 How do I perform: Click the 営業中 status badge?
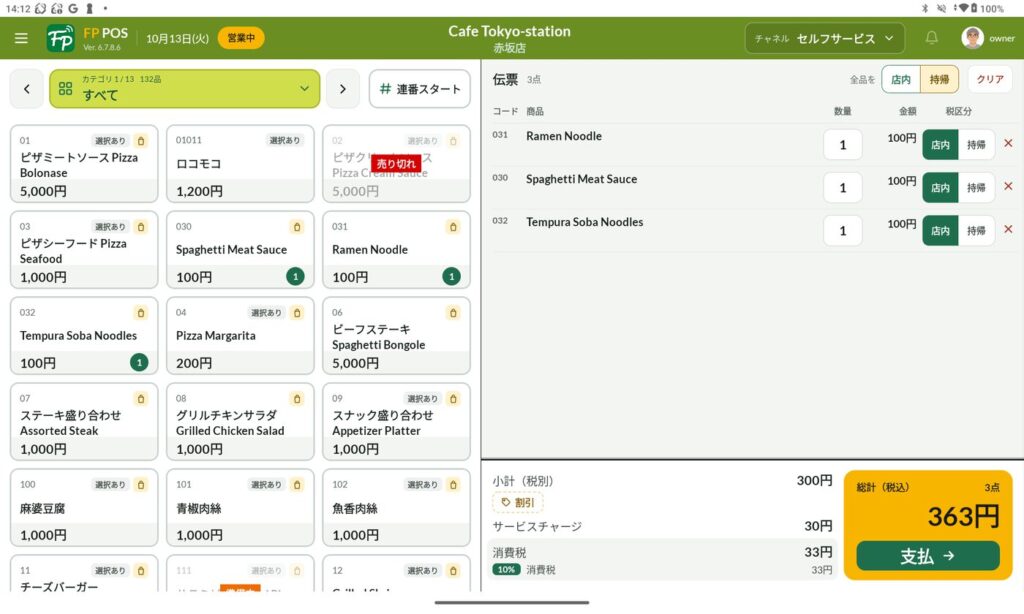click(241, 38)
